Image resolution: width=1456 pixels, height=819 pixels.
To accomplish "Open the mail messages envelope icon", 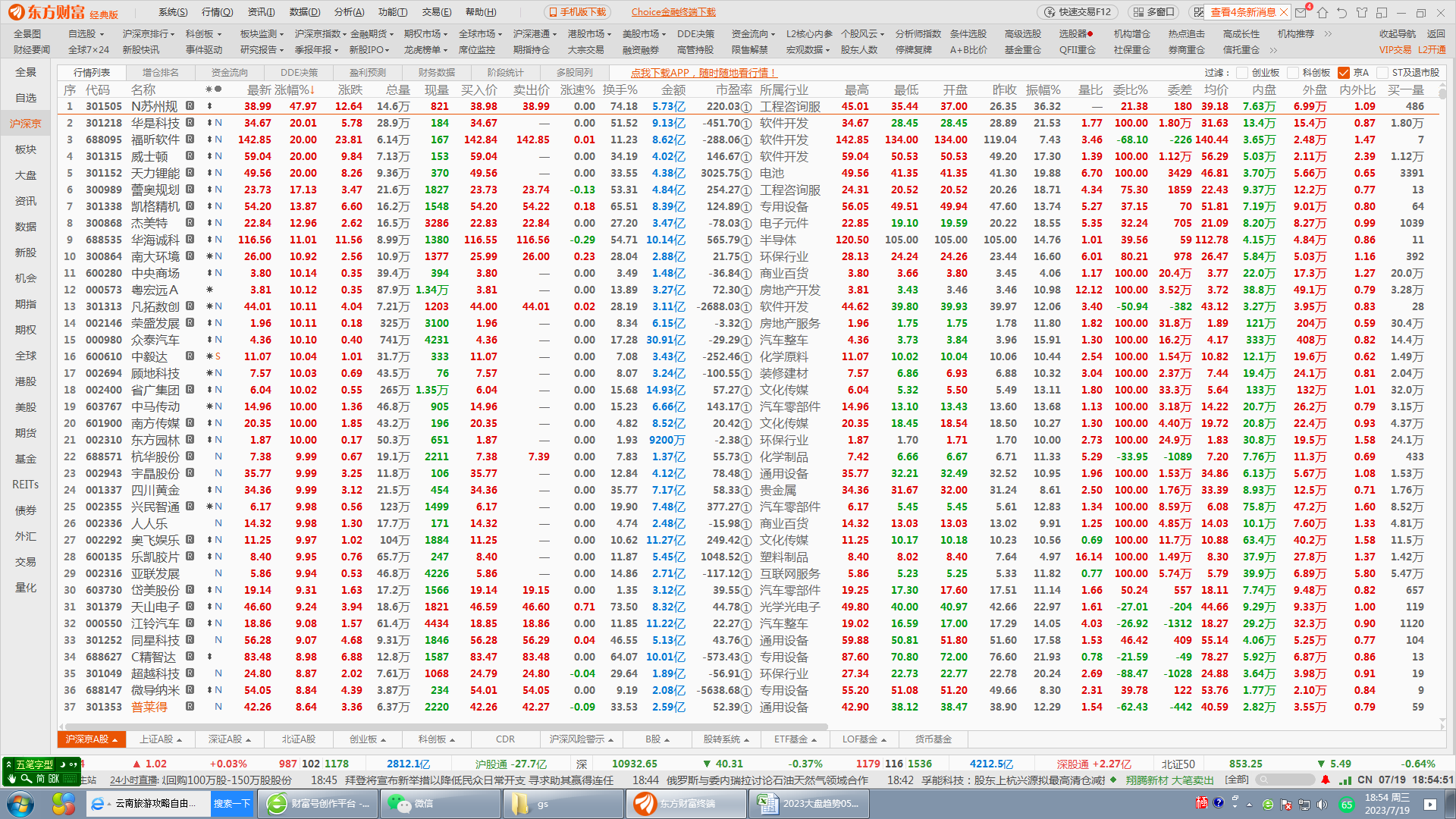I will click(x=1301, y=12).
